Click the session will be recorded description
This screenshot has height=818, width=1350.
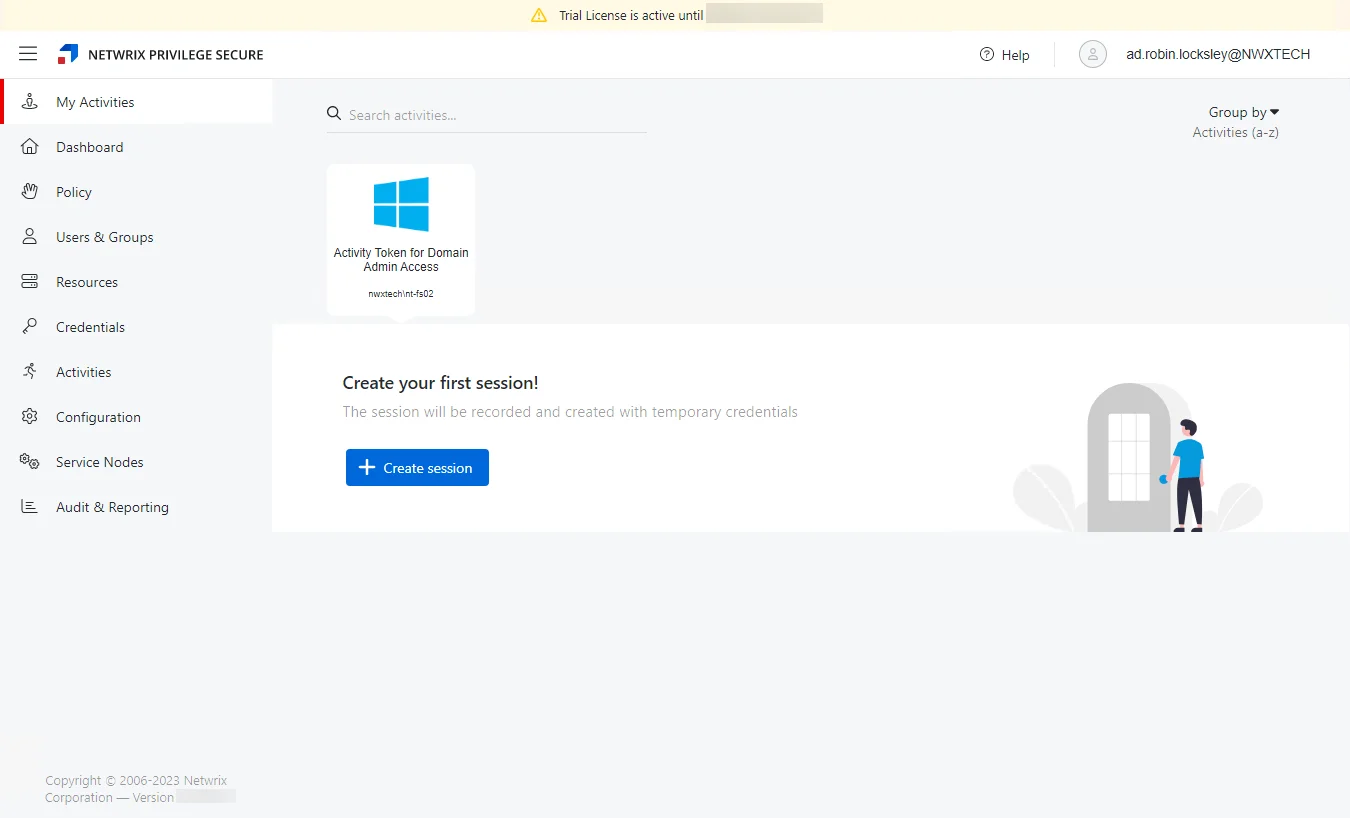(570, 411)
